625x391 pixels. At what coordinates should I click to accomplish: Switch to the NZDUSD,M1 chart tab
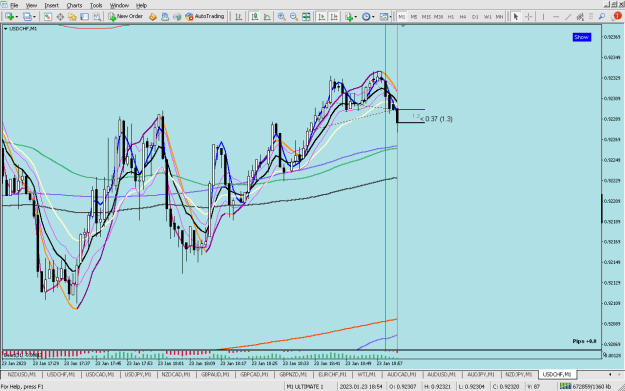pyautogui.click(x=22, y=375)
